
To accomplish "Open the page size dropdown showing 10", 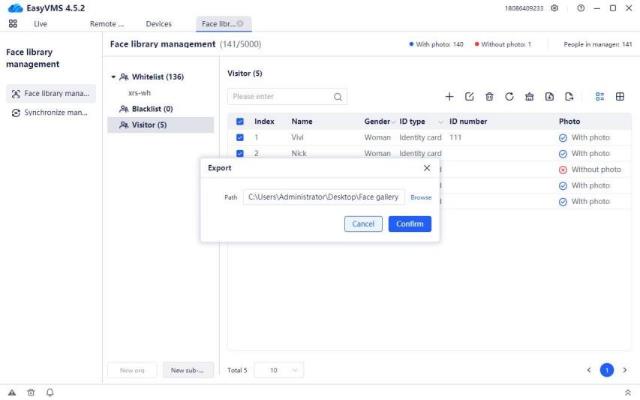I will pyautogui.click(x=278, y=370).
